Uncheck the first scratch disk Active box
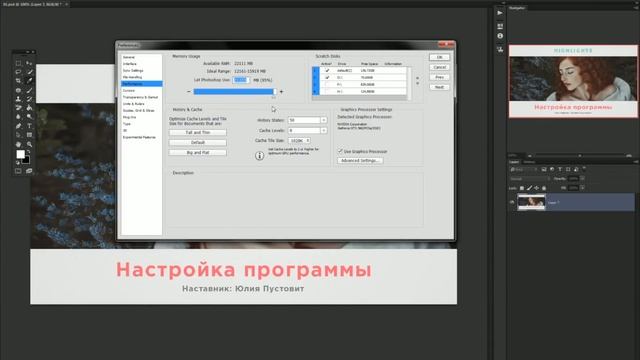The image size is (640, 360). (x=327, y=71)
